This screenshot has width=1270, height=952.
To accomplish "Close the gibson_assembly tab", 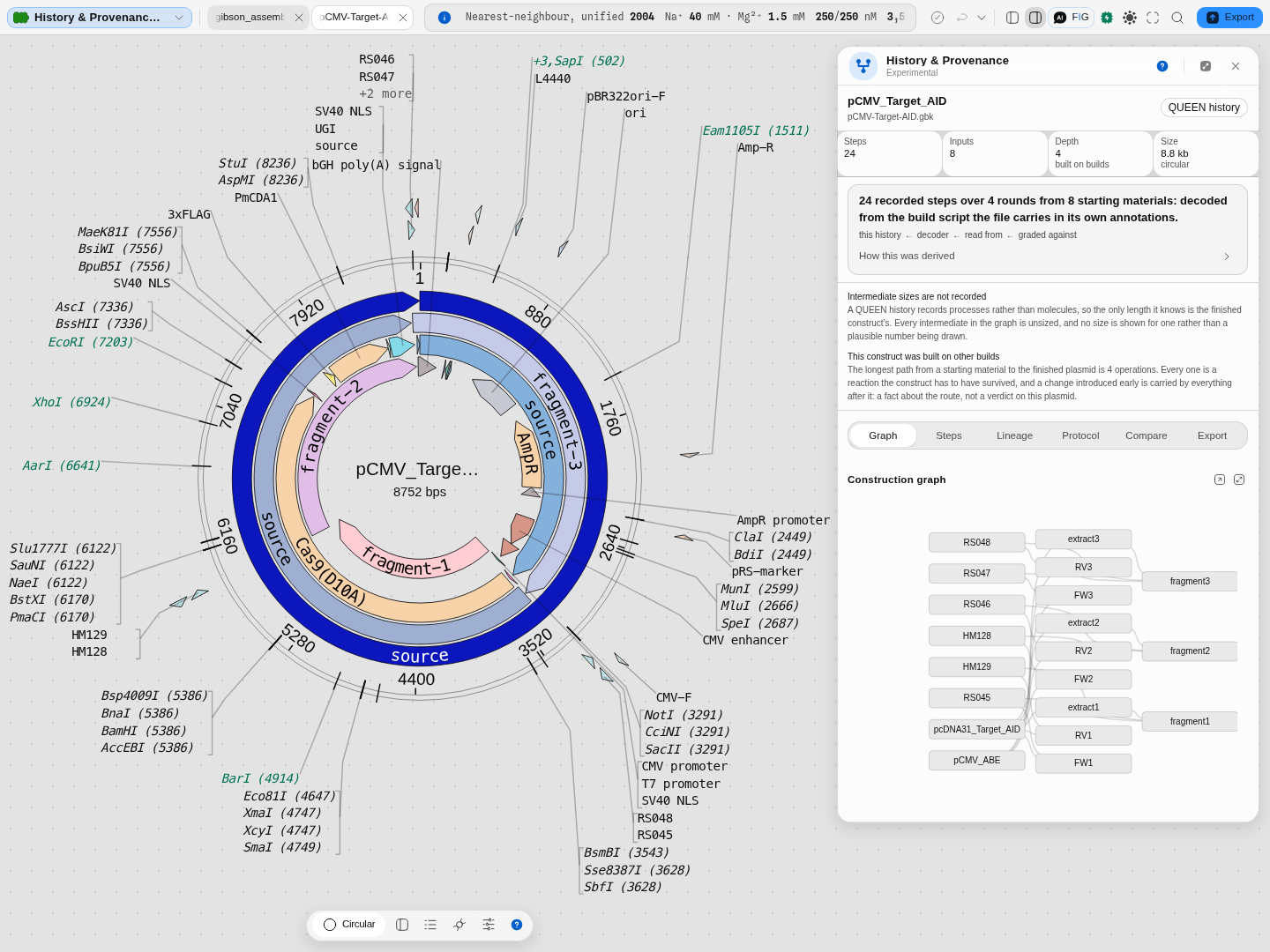I will (x=299, y=18).
